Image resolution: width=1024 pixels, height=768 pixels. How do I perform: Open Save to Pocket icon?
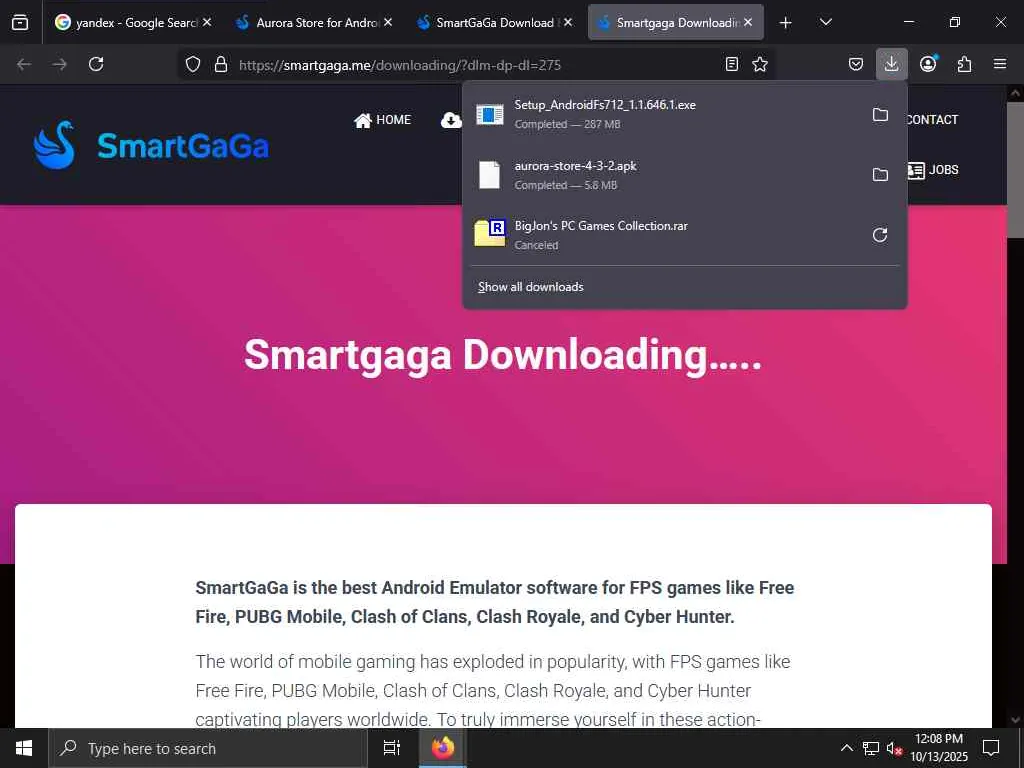tap(856, 64)
